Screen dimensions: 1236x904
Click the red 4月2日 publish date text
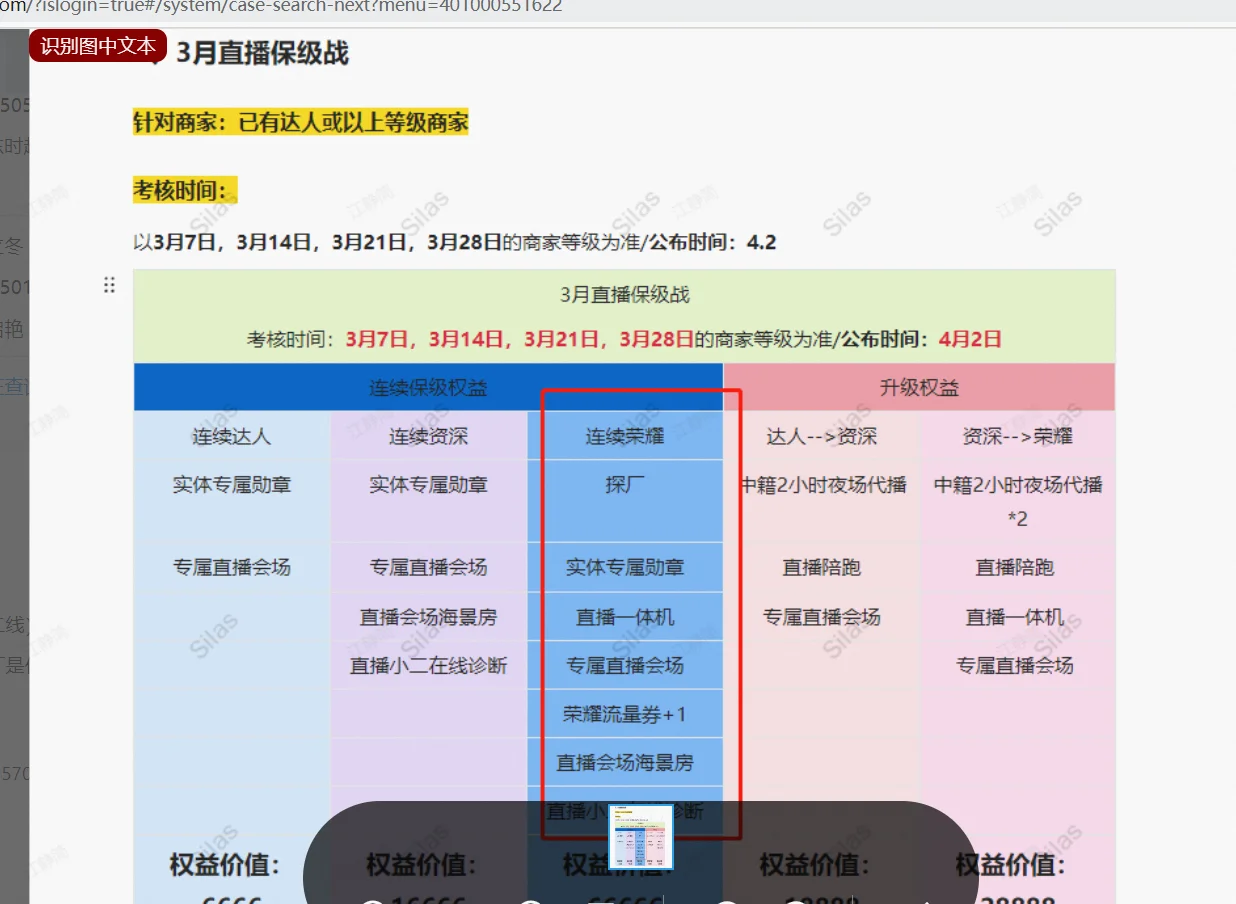pos(970,339)
